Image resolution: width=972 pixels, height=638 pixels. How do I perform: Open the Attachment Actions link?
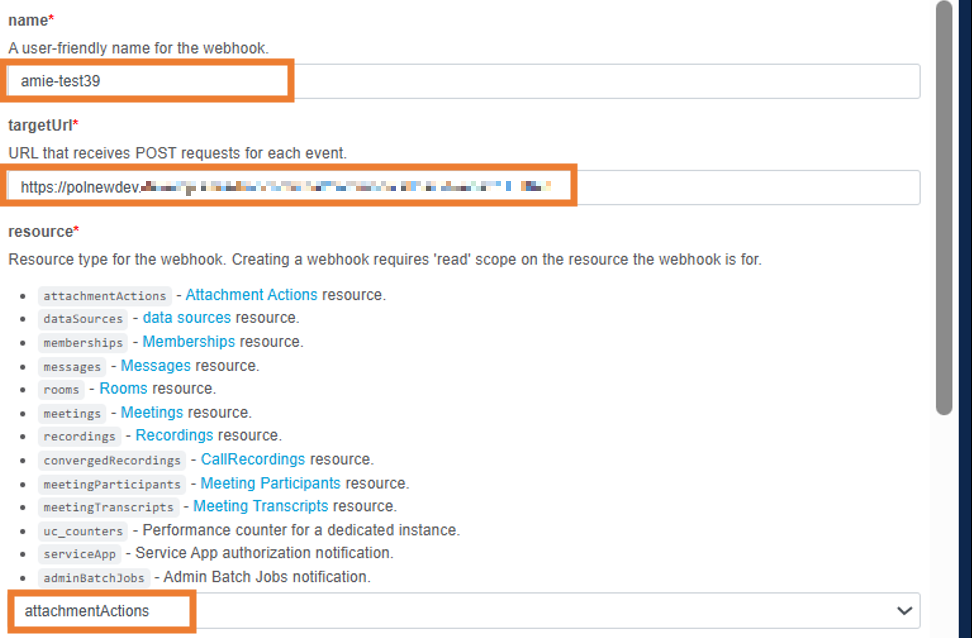(251, 295)
